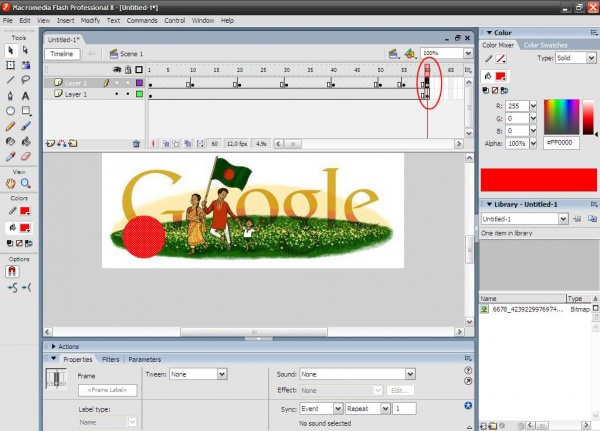Switch to the Filters tab
The width and height of the screenshot is (600, 431).
pos(110,359)
